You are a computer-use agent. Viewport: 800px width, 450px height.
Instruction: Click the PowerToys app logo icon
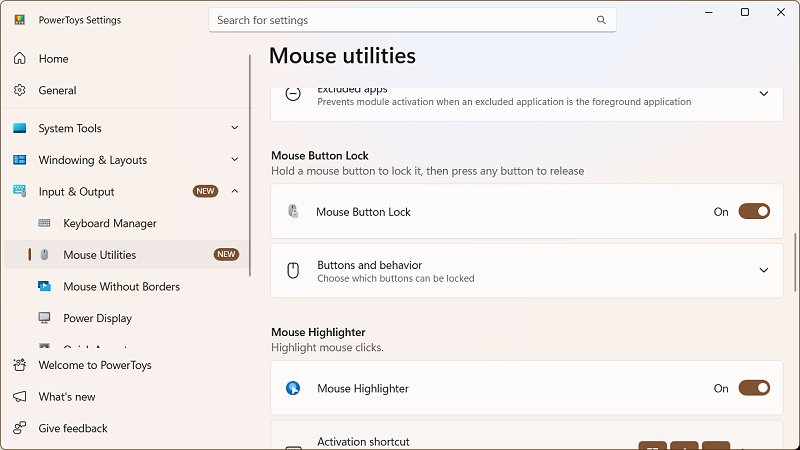click(19, 20)
